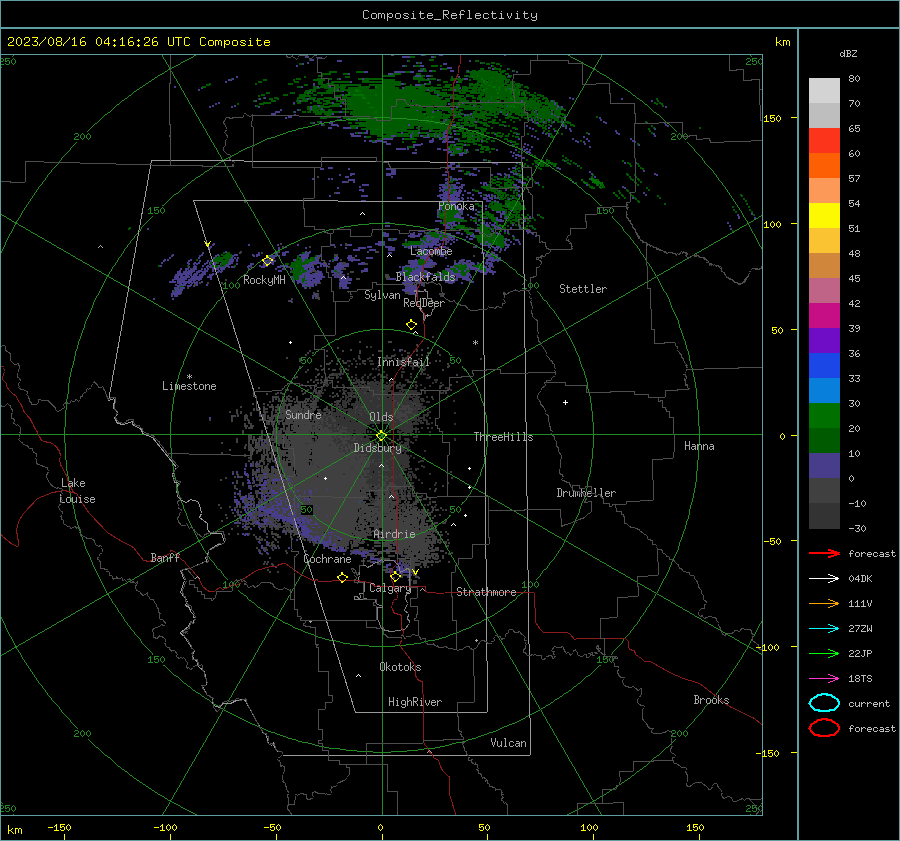Screen dimensions: 900x841
Task: Click the Brooks city label
Action: pyautogui.click(x=711, y=700)
